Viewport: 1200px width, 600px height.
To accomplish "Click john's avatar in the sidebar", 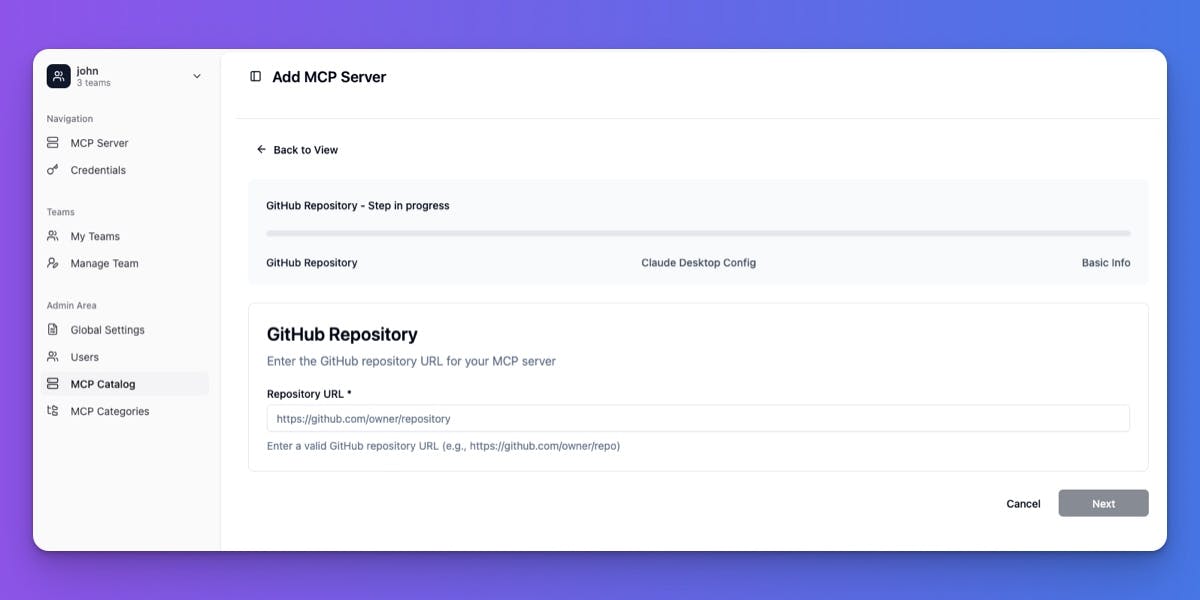I will tap(58, 75).
